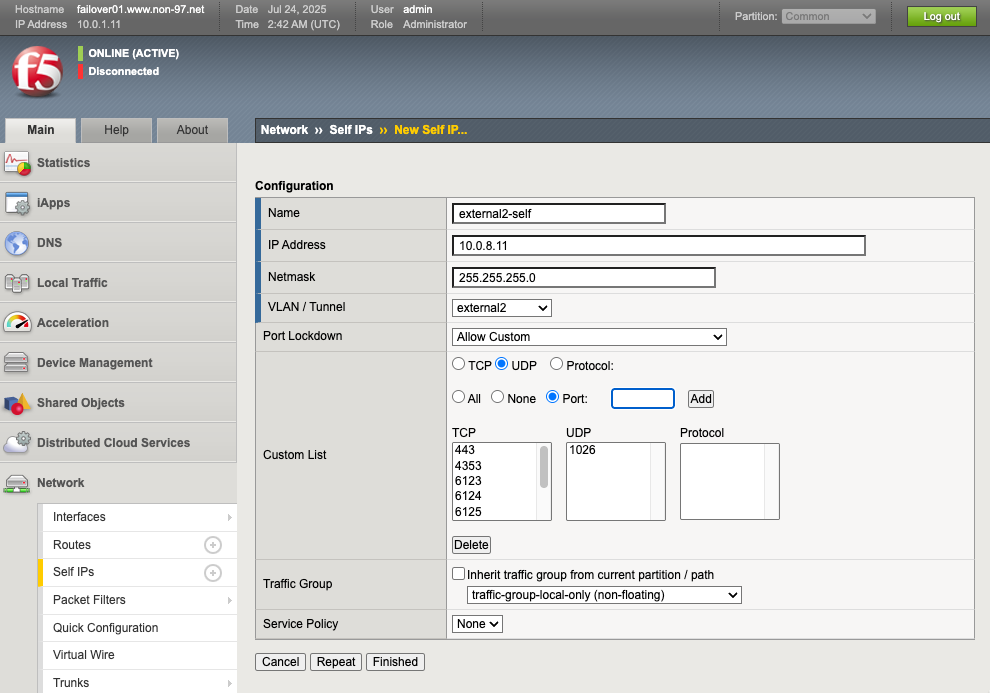The height and width of the screenshot is (693, 990).
Task: Open Virtual Wire menu item
Action: pyautogui.click(x=83, y=655)
